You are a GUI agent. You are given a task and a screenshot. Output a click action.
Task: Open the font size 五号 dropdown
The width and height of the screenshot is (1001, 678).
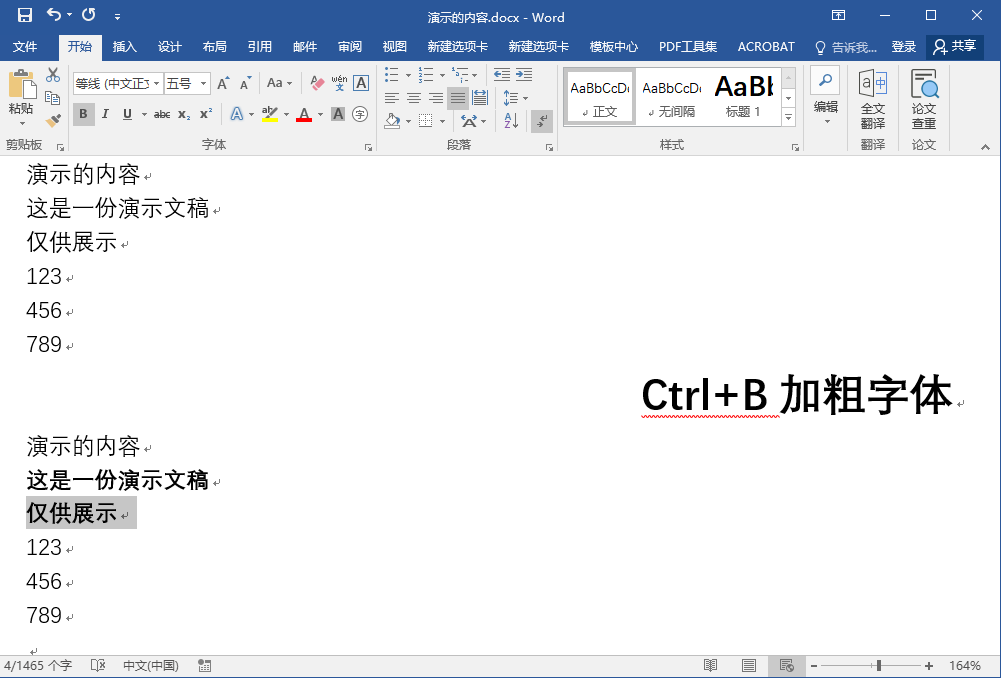204,84
